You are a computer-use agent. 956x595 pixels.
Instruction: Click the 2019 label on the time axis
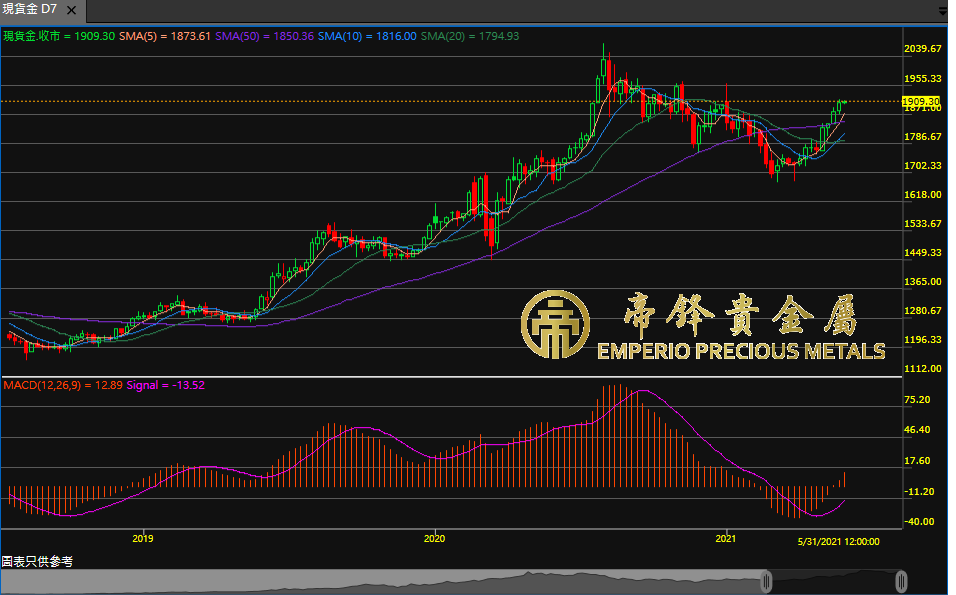pyautogui.click(x=143, y=538)
